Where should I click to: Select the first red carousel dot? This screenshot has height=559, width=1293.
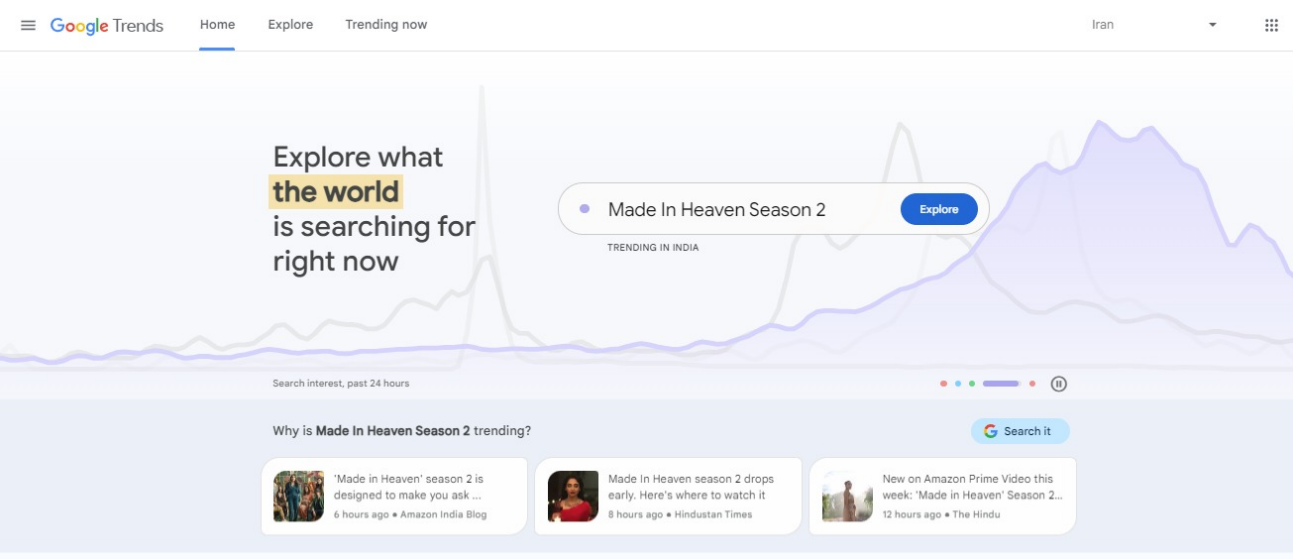coord(943,384)
